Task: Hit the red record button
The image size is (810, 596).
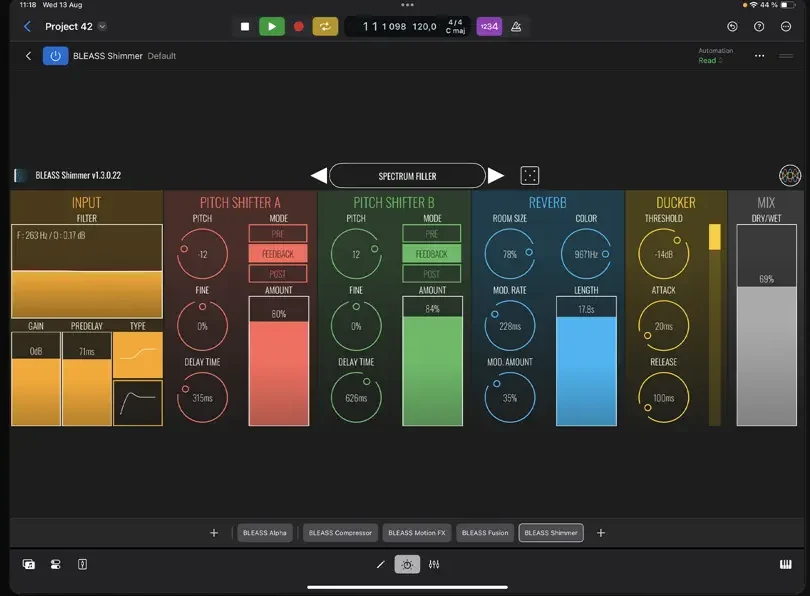Action: (299, 26)
